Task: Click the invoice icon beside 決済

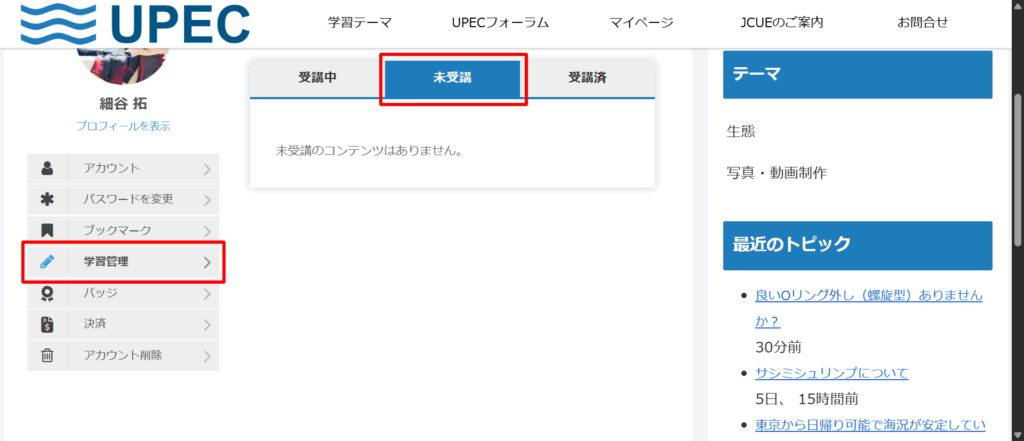Action: pyautogui.click(x=47, y=324)
